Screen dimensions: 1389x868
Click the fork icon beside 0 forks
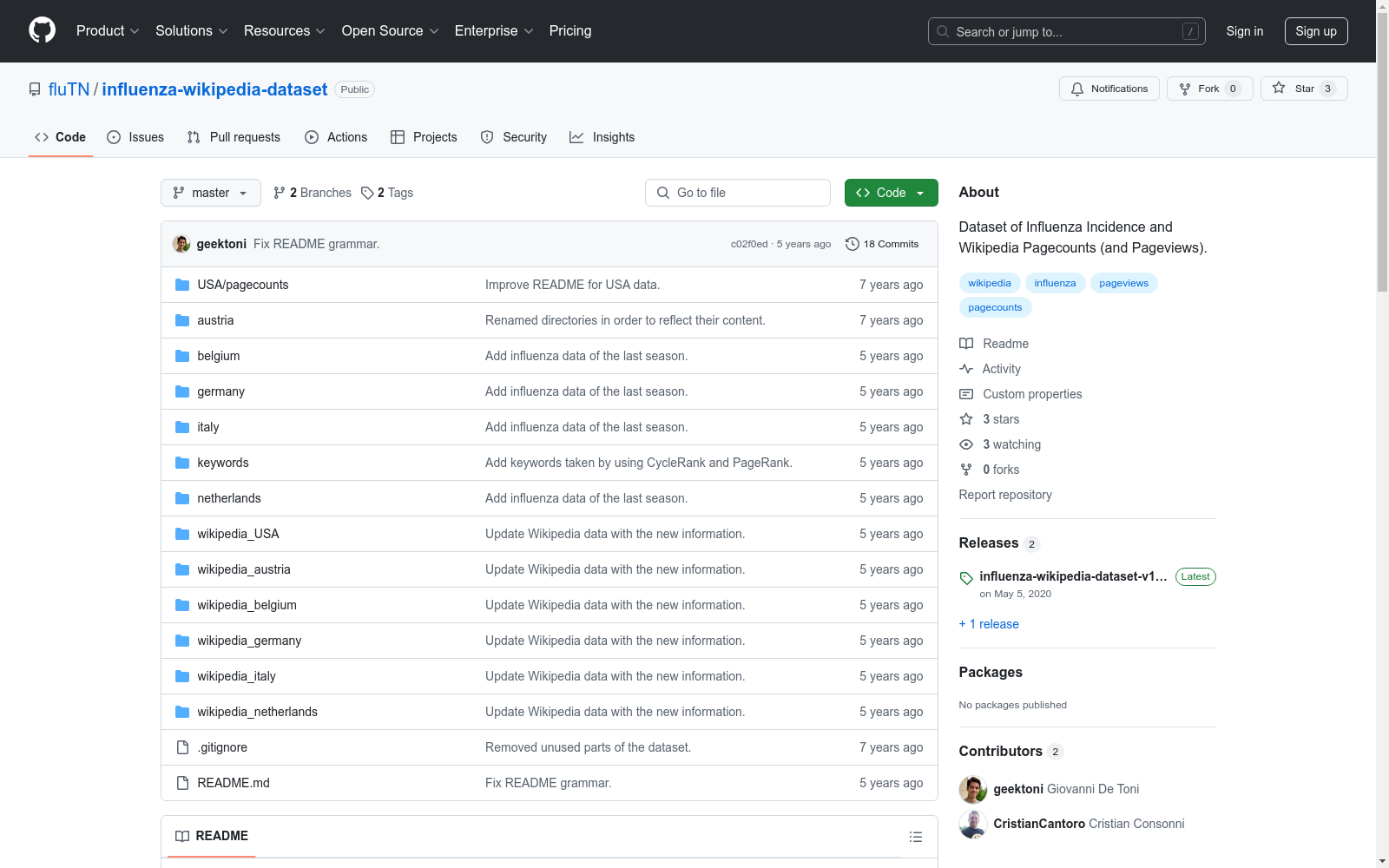966,470
